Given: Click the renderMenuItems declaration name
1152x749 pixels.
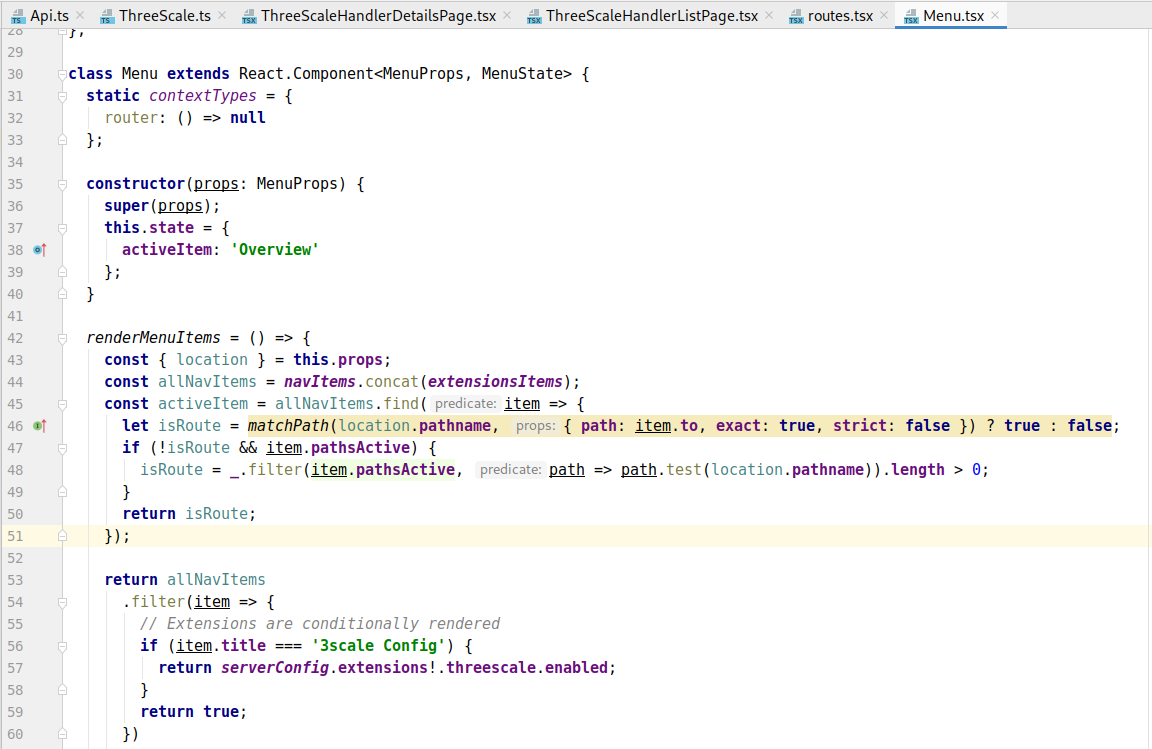Looking at the screenshot, I should pos(153,337).
